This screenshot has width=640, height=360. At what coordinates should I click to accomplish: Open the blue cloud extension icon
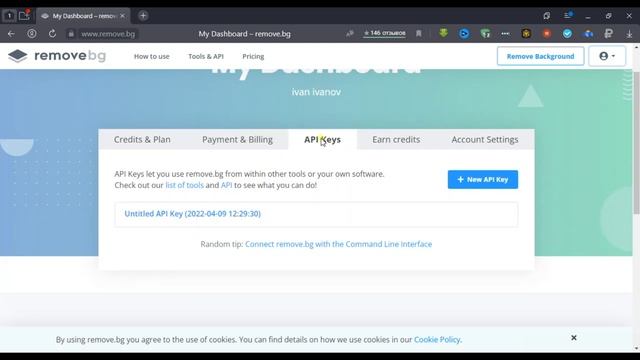pyautogui.click(x=588, y=34)
